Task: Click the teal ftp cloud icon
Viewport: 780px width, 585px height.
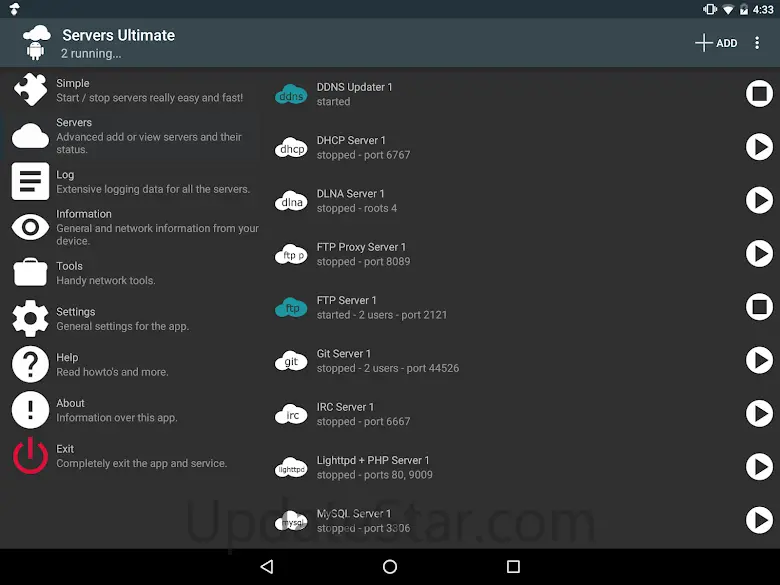Action: (292, 307)
